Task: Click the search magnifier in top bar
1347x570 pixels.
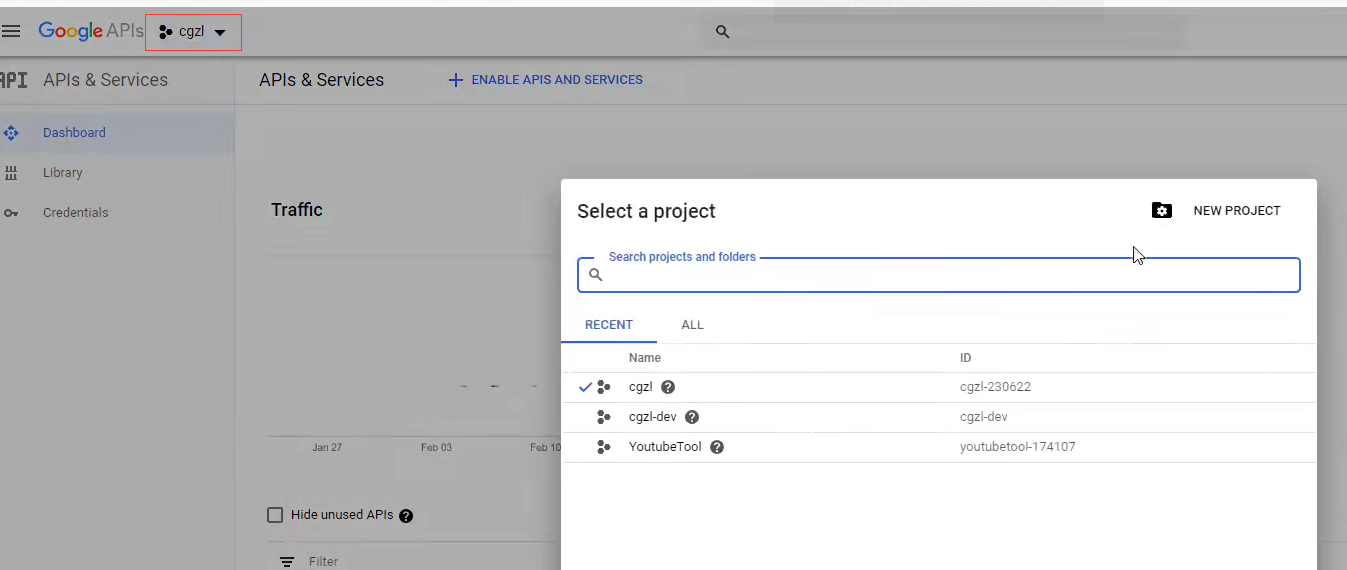Action: [x=723, y=32]
